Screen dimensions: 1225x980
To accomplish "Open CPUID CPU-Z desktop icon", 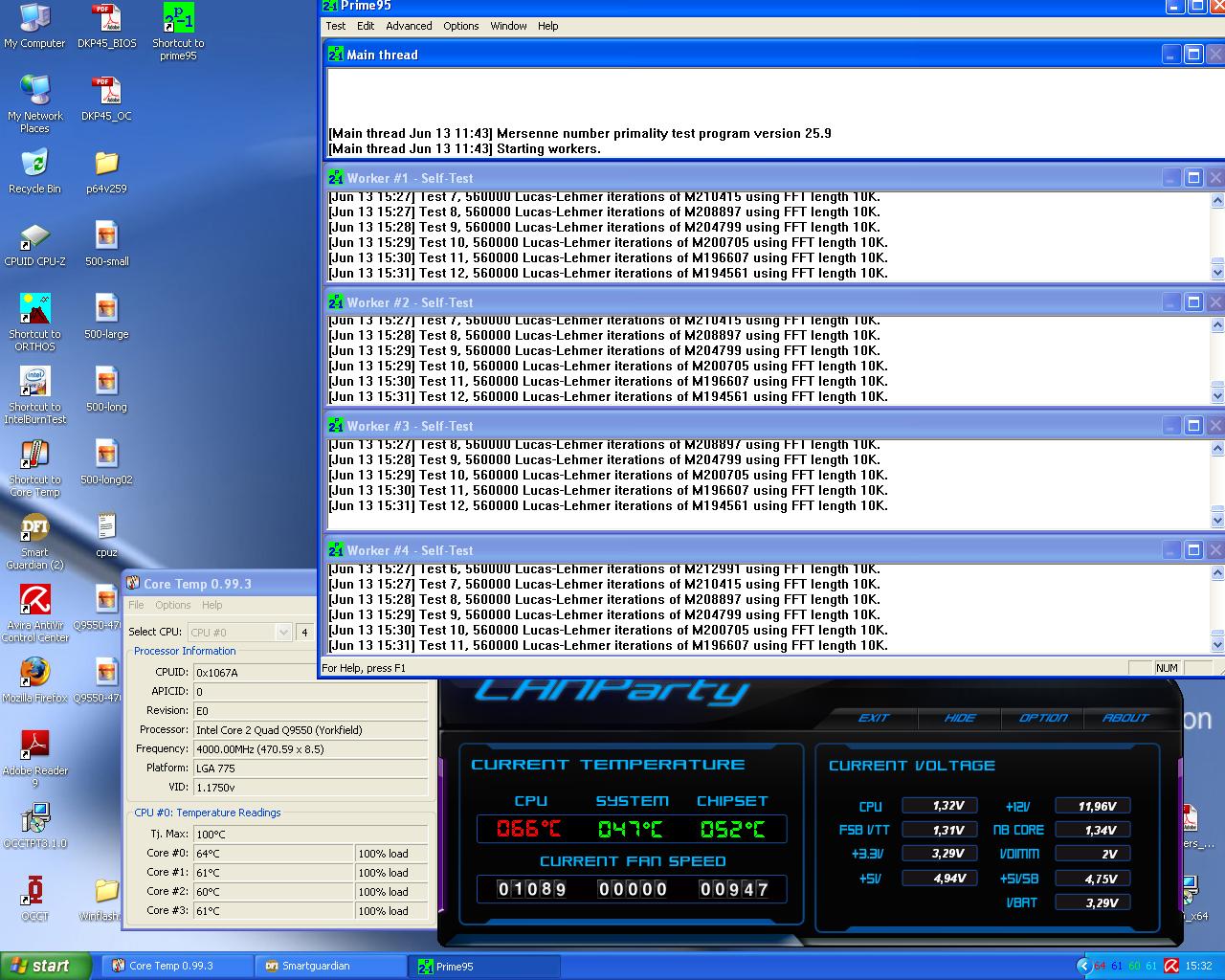I will 34,245.
